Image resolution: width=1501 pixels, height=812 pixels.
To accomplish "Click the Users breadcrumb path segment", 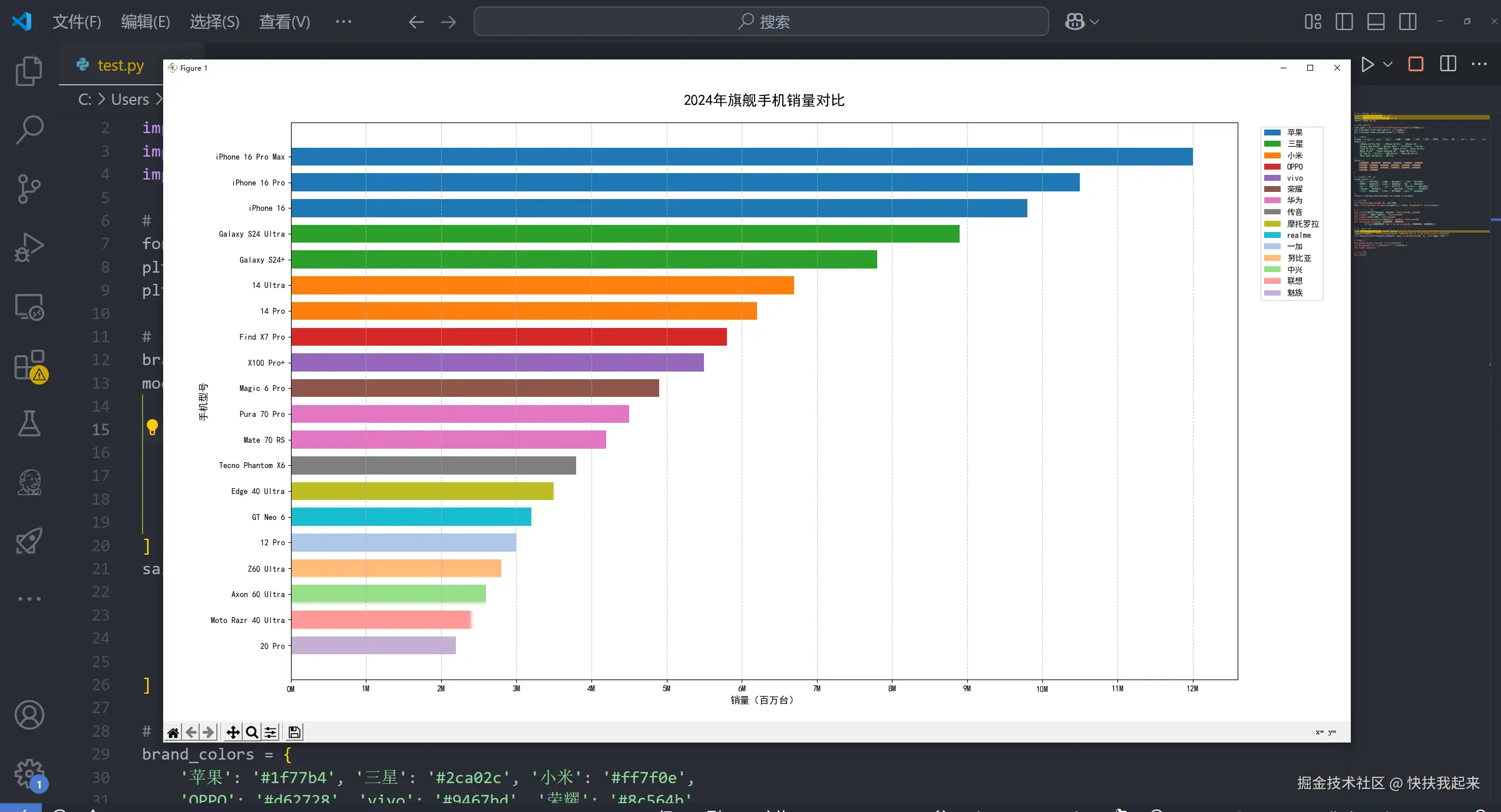I will [130, 100].
